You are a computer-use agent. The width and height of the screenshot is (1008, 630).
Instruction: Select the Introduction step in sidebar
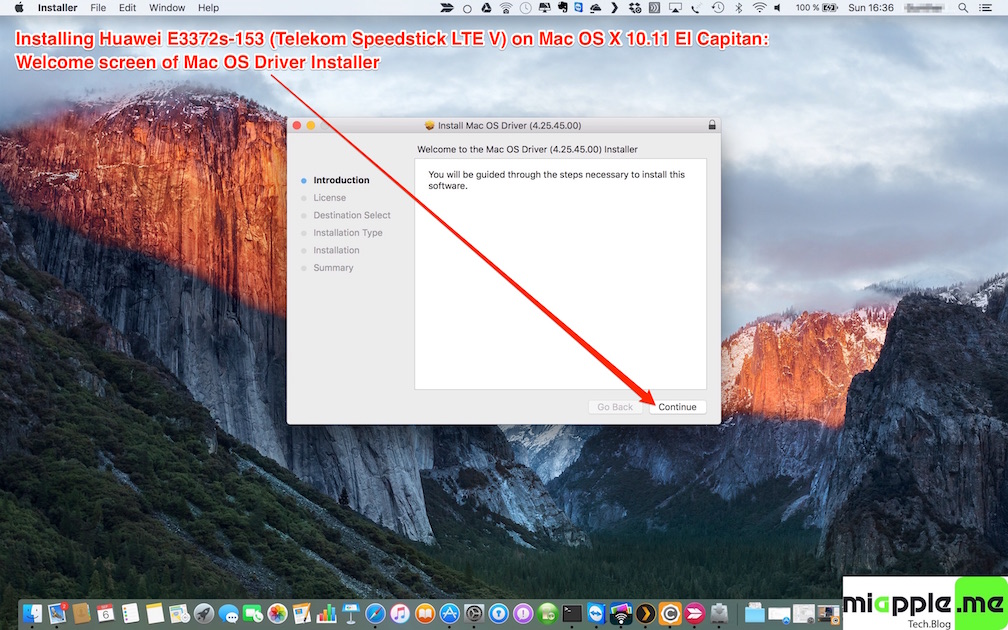pyautogui.click(x=341, y=180)
